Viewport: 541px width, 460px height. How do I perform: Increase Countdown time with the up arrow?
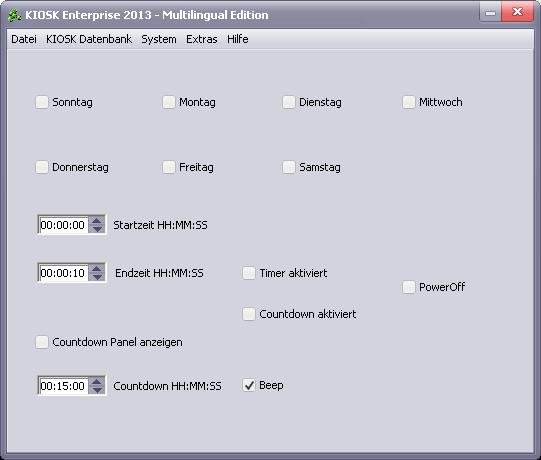point(97,381)
